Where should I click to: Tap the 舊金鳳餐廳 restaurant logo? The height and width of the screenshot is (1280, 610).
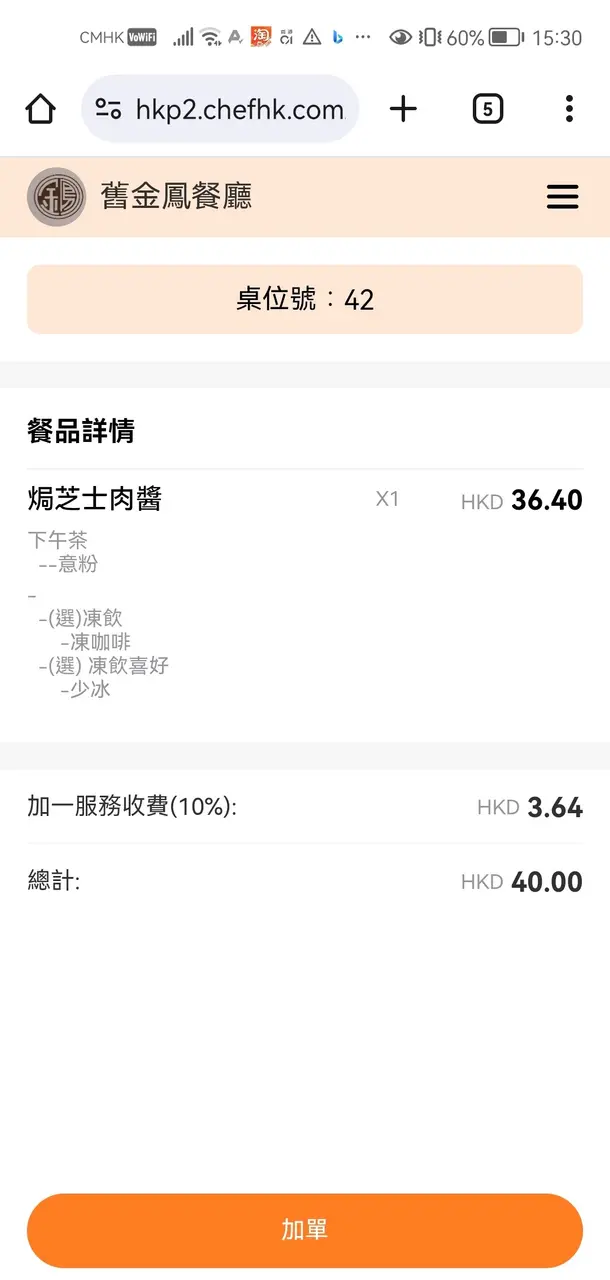[56, 197]
